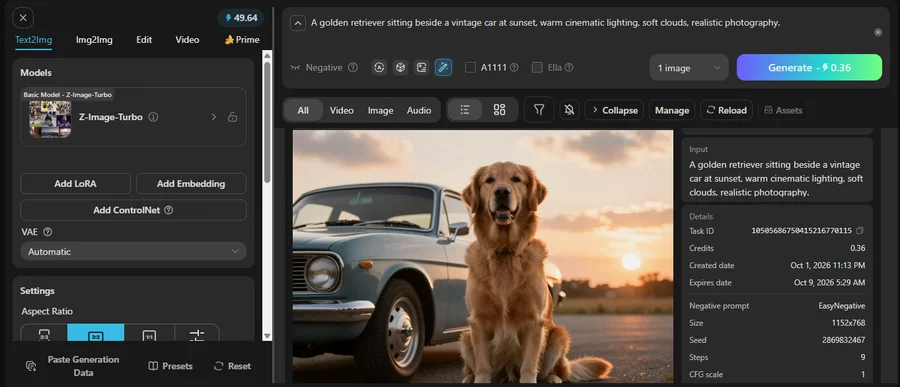Open the VAE Automatic dropdown
This screenshot has width=900, height=387.
(x=133, y=251)
